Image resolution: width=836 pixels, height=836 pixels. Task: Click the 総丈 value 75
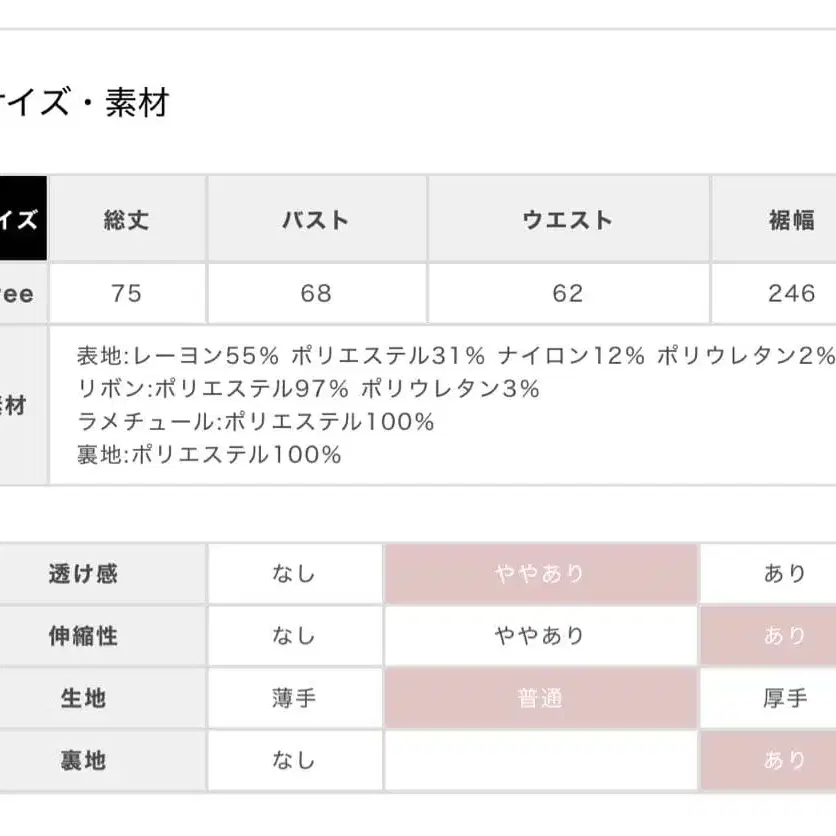click(x=127, y=293)
